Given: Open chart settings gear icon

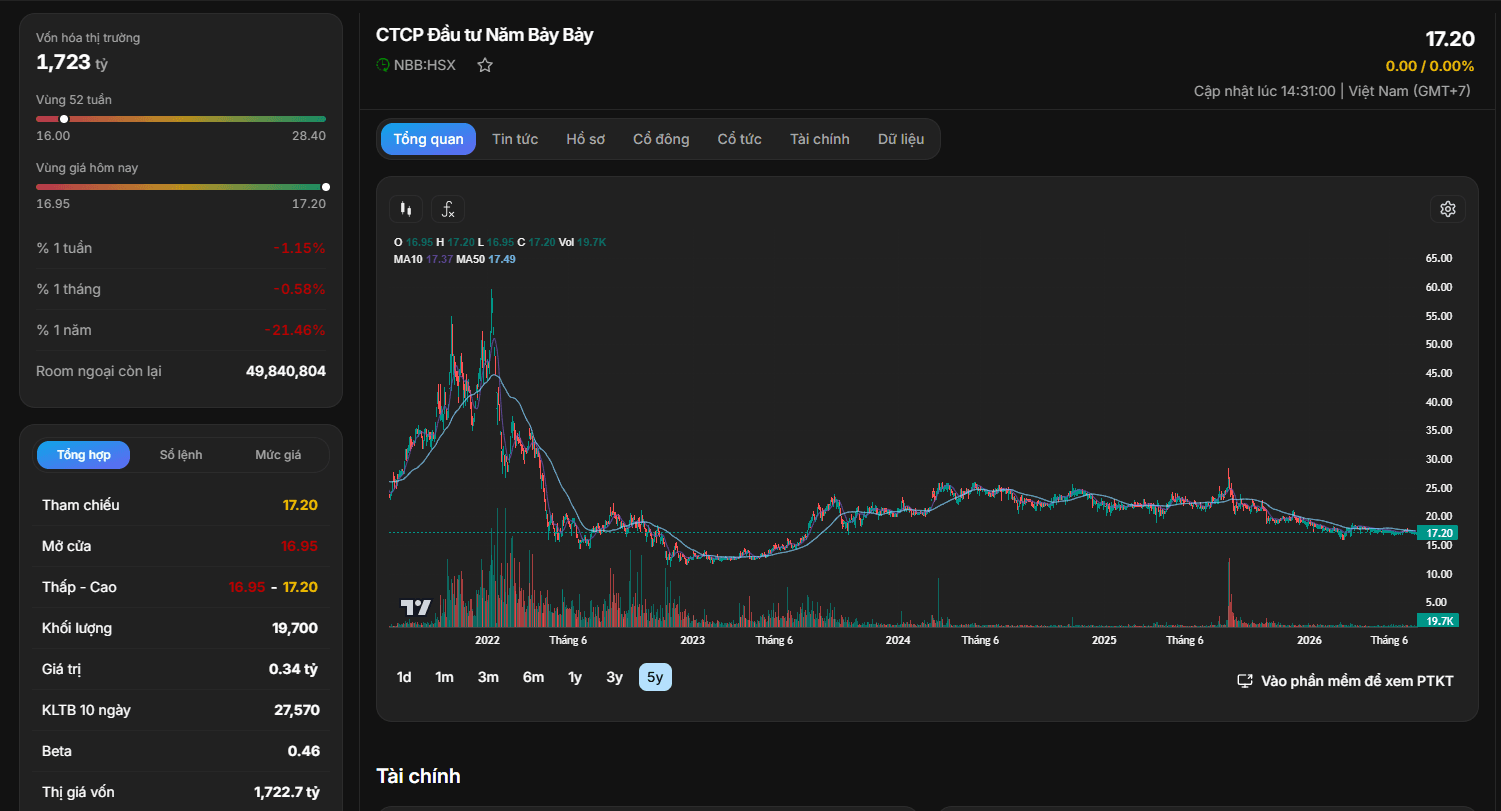Looking at the screenshot, I should [1447, 209].
